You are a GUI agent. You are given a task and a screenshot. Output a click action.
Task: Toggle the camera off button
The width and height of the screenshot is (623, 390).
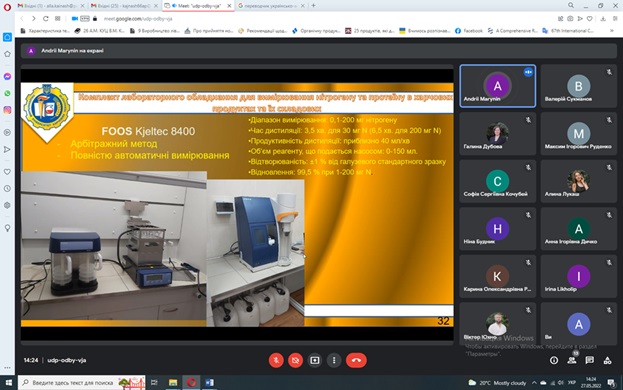[x=295, y=360]
